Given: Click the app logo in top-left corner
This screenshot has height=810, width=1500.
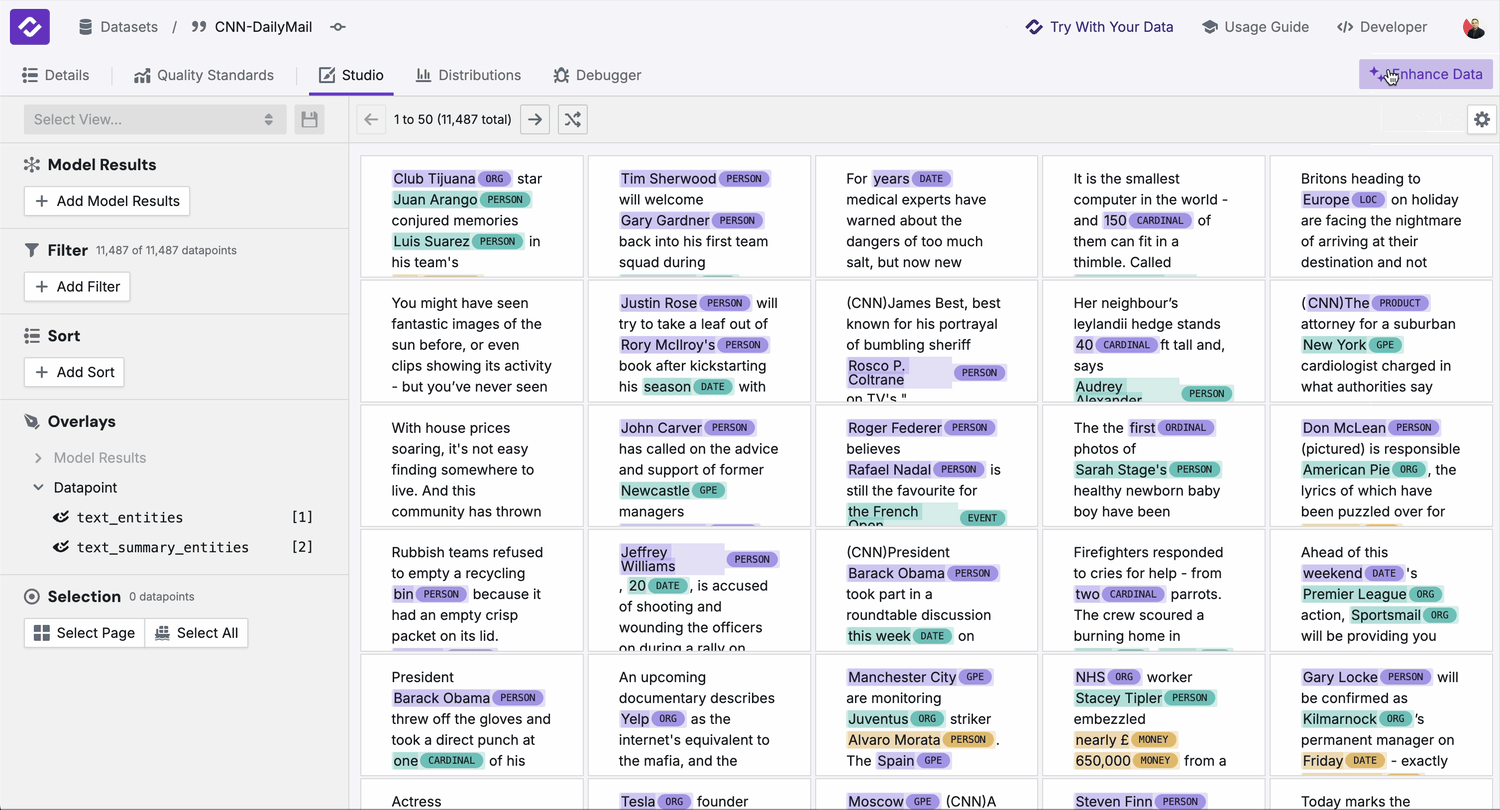Looking at the screenshot, I should 30,27.
